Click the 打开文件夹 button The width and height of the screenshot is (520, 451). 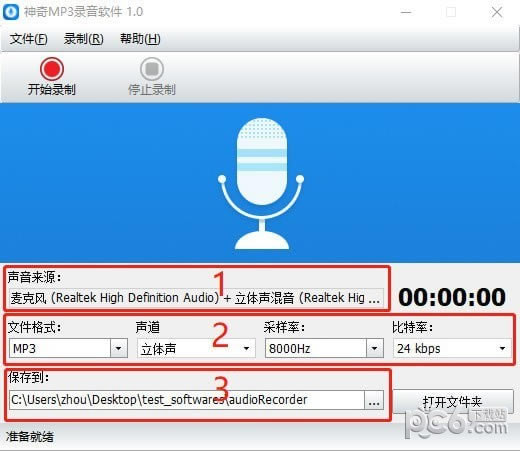pos(453,402)
